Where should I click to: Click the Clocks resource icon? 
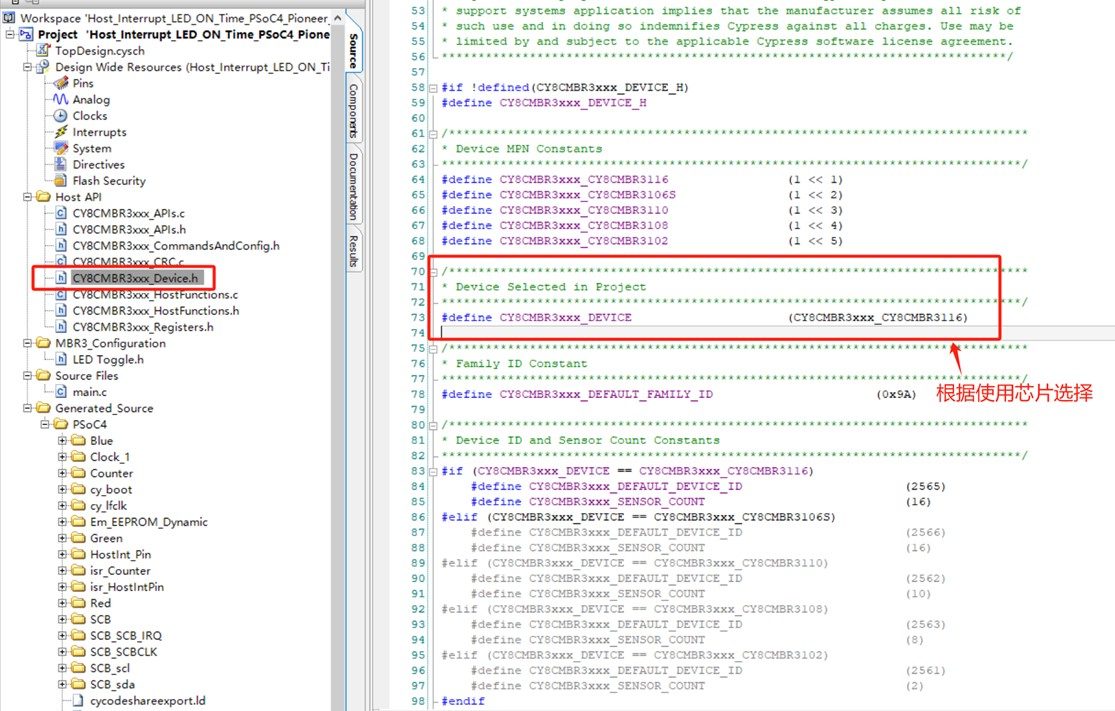(61, 116)
